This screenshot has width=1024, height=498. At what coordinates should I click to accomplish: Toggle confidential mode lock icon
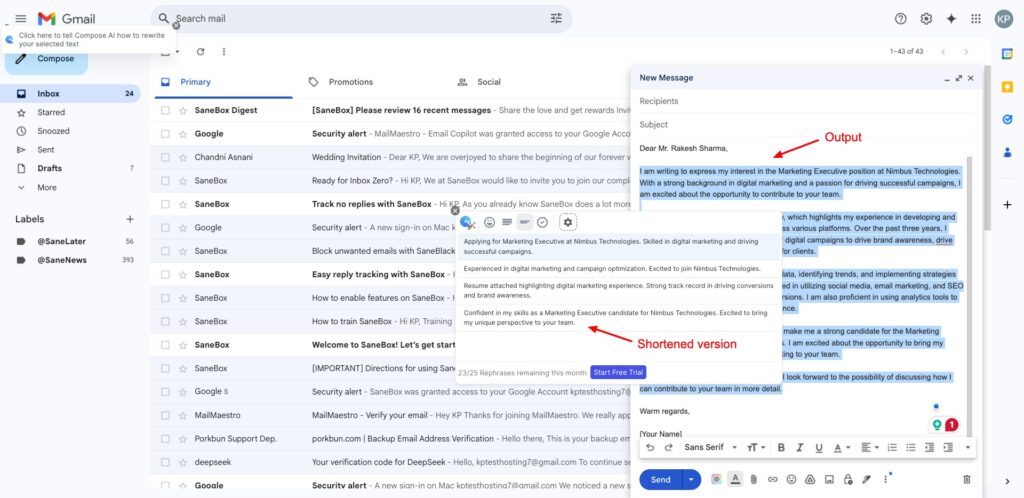pos(848,480)
